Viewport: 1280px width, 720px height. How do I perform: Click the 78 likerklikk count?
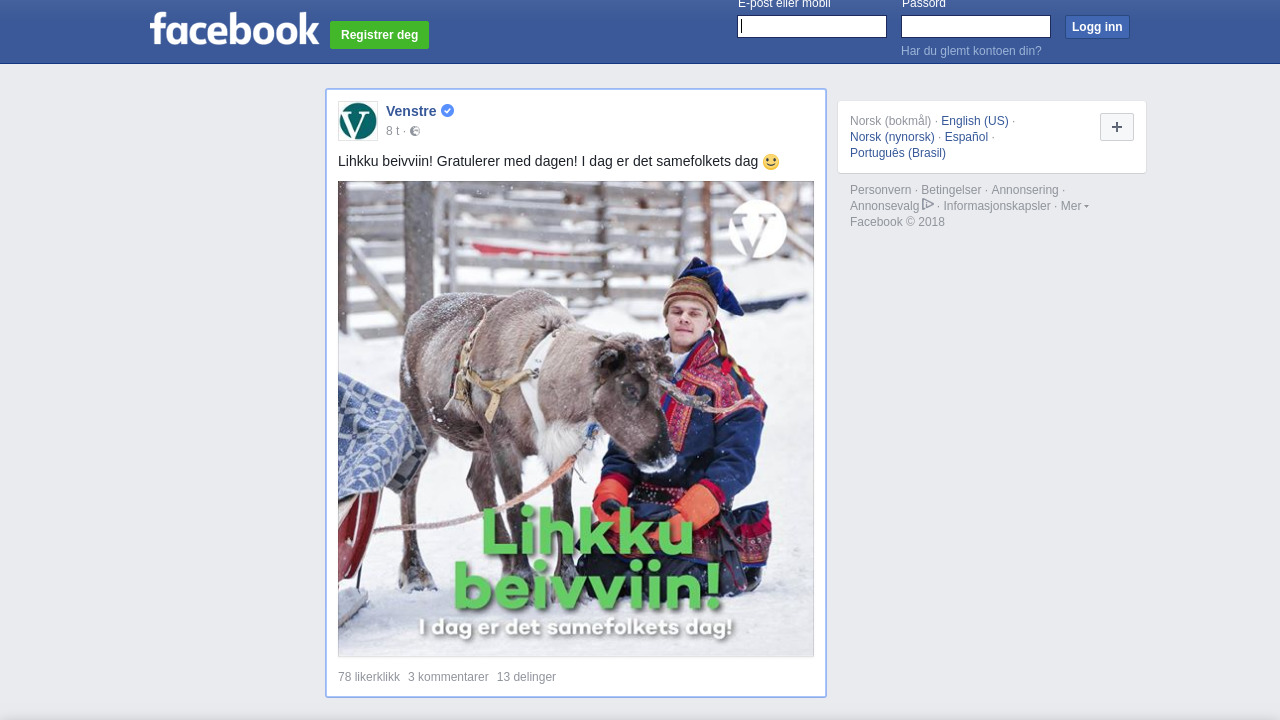click(x=369, y=677)
